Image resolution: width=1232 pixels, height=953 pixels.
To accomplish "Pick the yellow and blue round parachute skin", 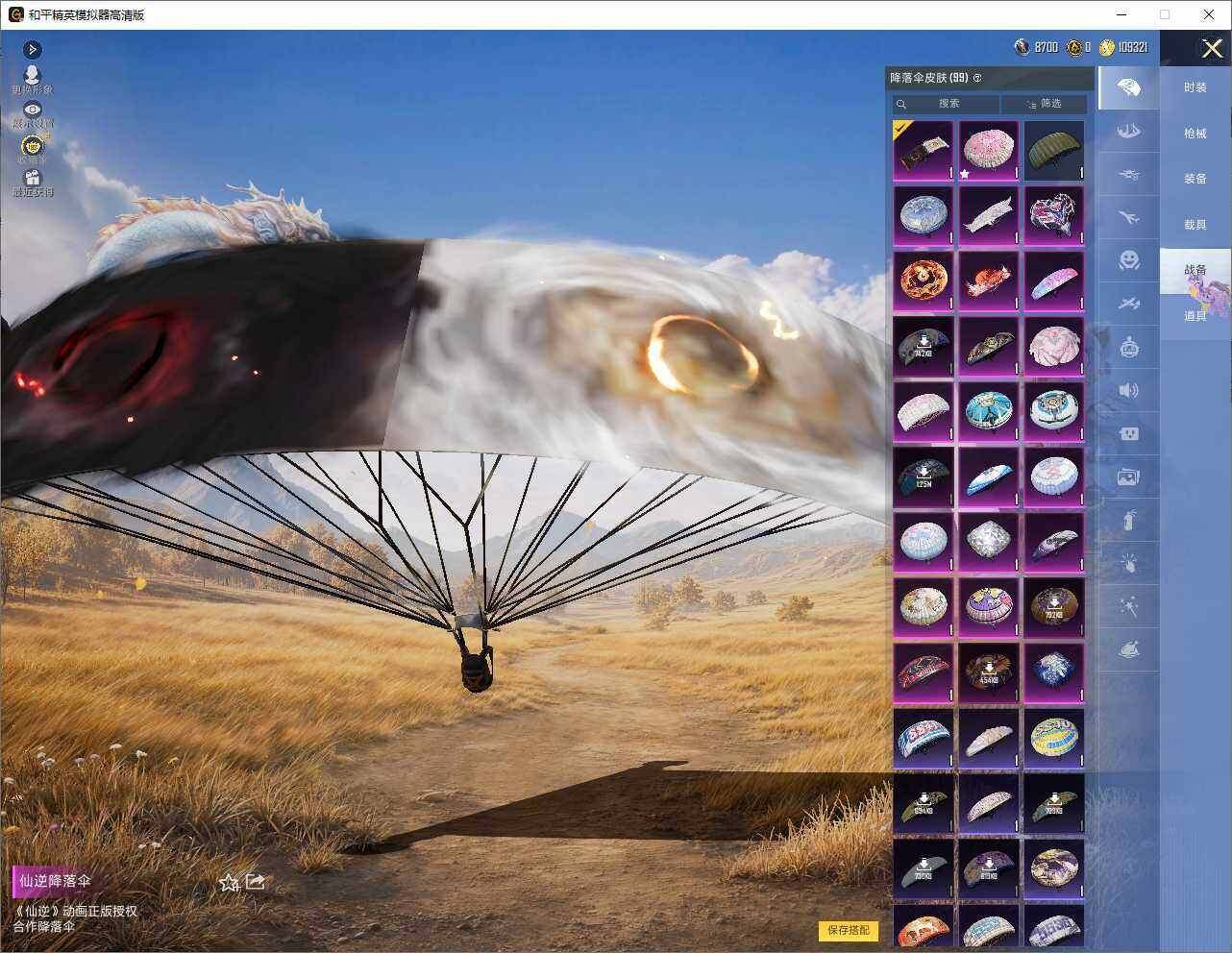I will click(x=1054, y=738).
